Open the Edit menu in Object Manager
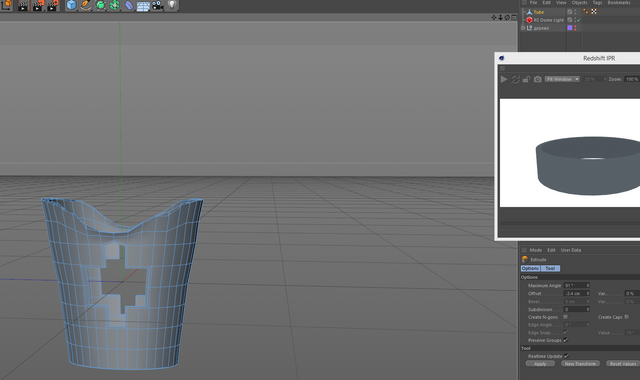Image resolution: width=640 pixels, height=380 pixels. pos(547,2)
